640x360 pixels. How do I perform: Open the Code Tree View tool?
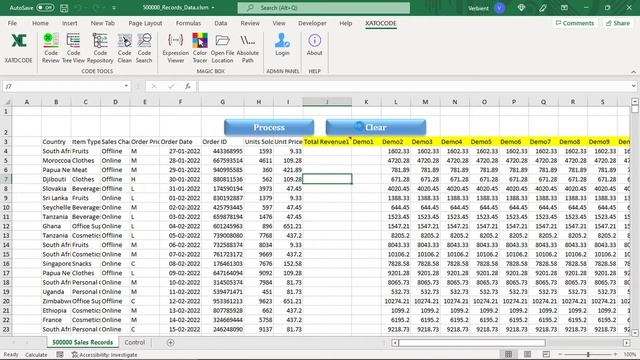73,48
